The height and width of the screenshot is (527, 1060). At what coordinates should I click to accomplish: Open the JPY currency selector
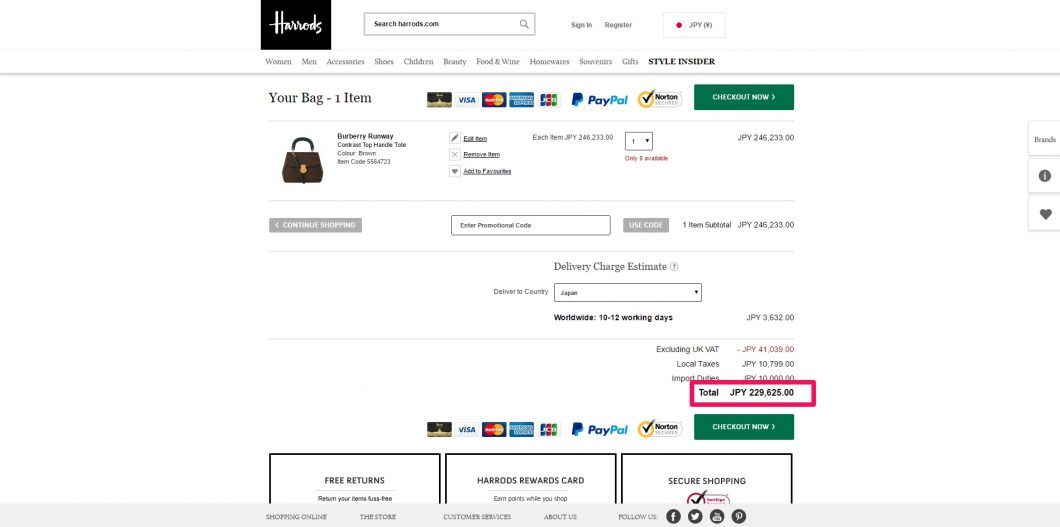[694, 25]
